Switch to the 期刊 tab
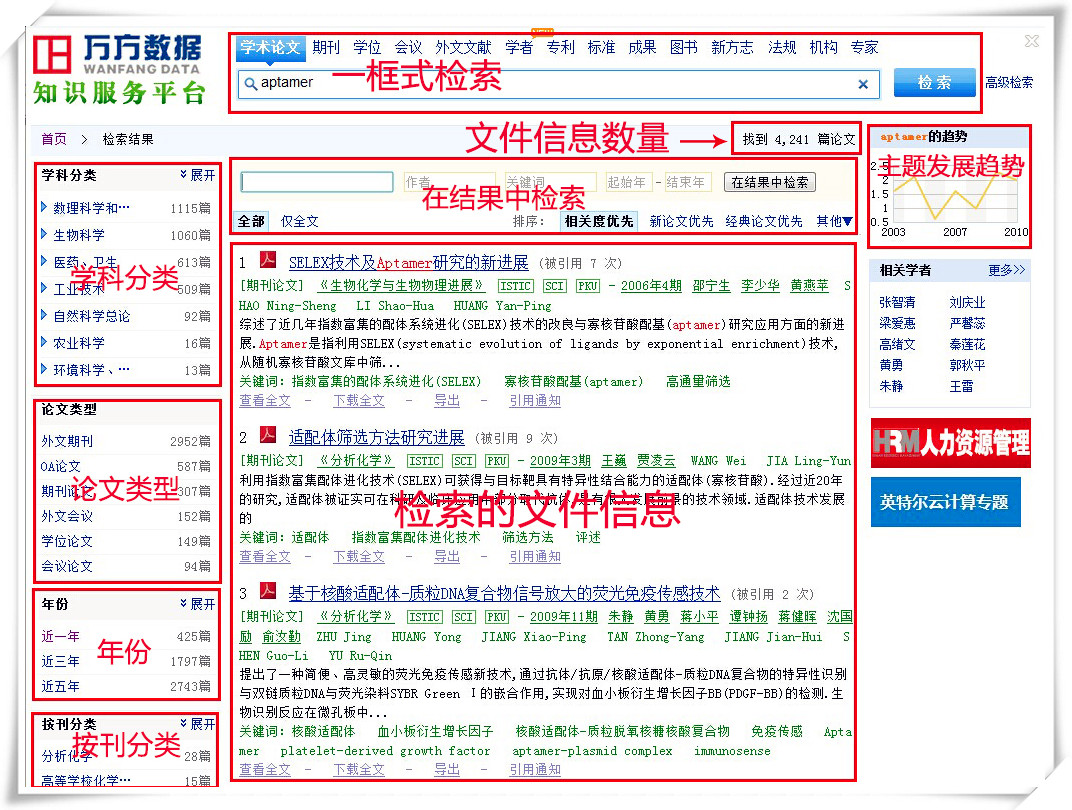 click(326, 47)
